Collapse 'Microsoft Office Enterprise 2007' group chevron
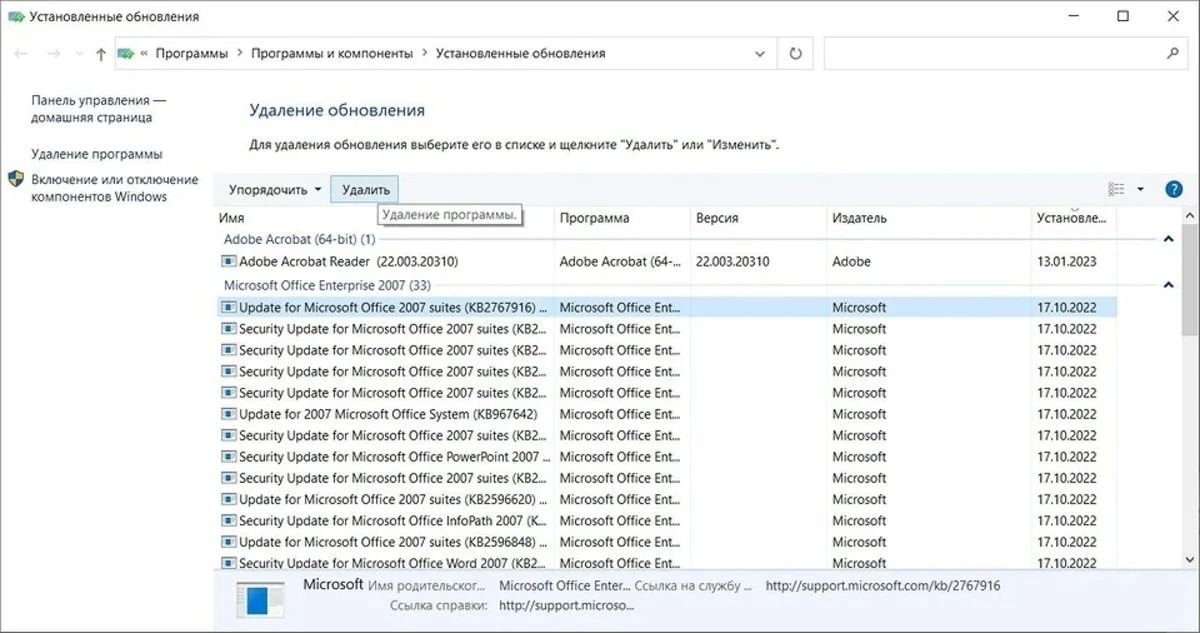 pyautogui.click(x=1167, y=285)
